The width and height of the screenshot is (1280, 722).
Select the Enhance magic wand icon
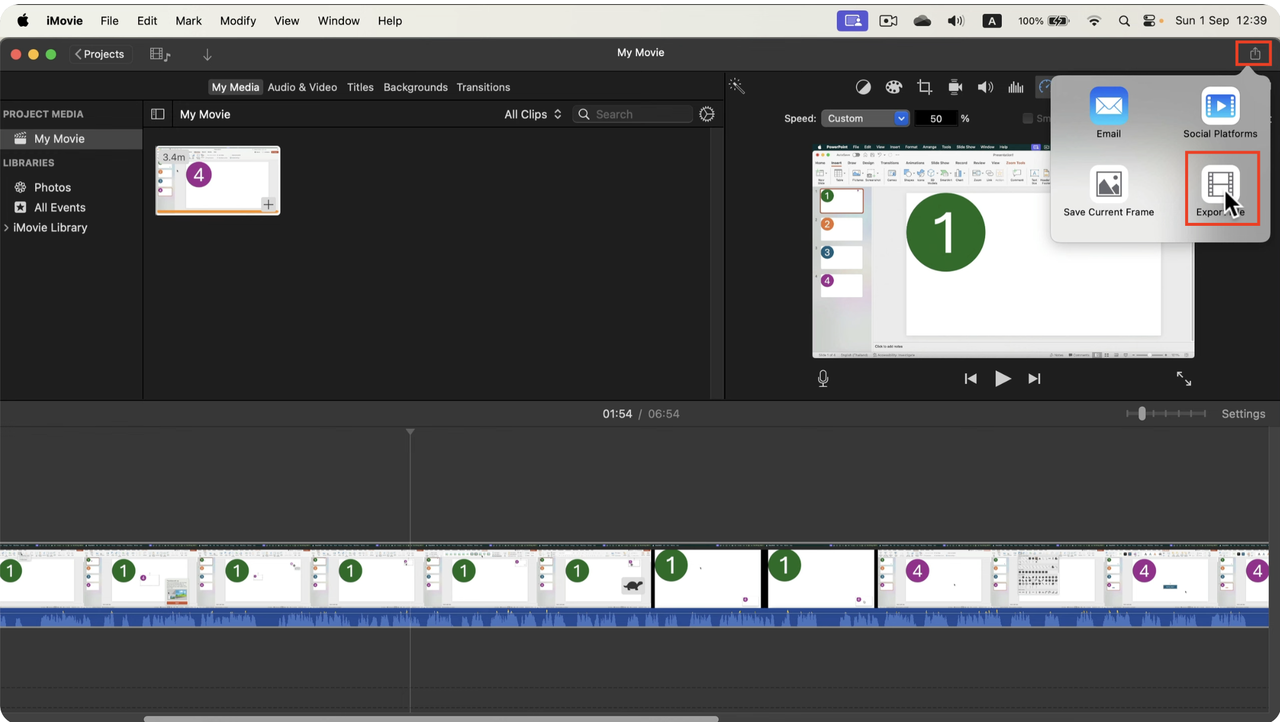(737, 86)
